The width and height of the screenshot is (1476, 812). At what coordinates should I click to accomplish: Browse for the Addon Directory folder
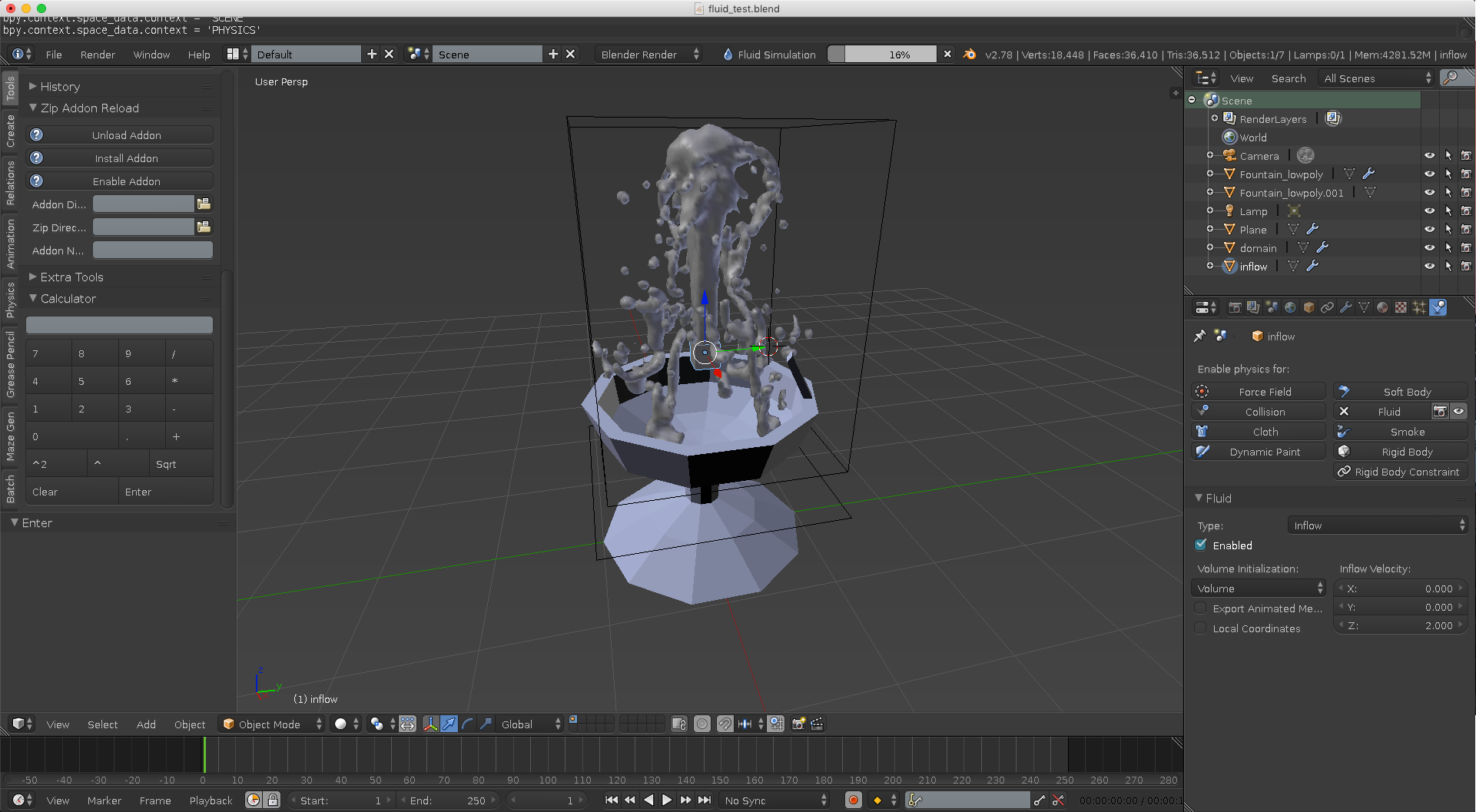[204, 204]
